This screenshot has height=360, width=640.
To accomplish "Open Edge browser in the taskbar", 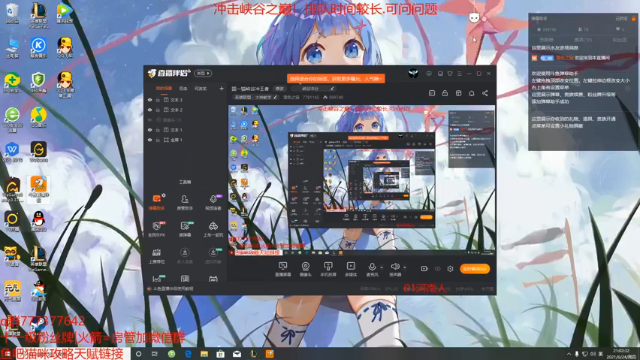I will (x=188, y=354).
